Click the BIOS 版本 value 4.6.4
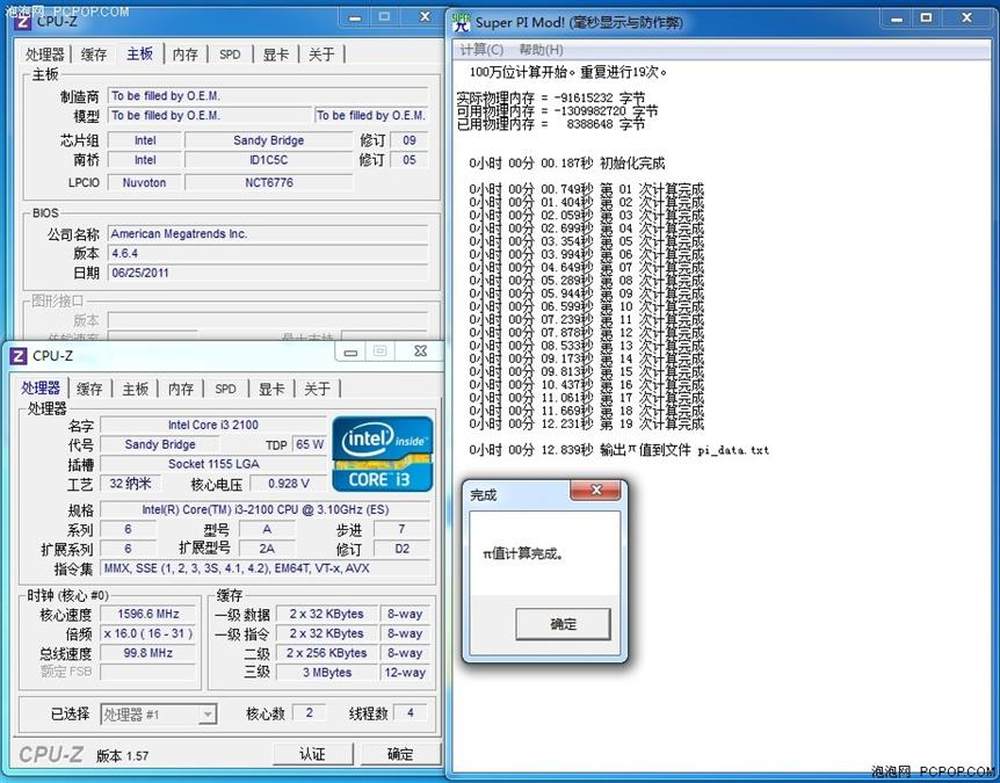 (268, 253)
